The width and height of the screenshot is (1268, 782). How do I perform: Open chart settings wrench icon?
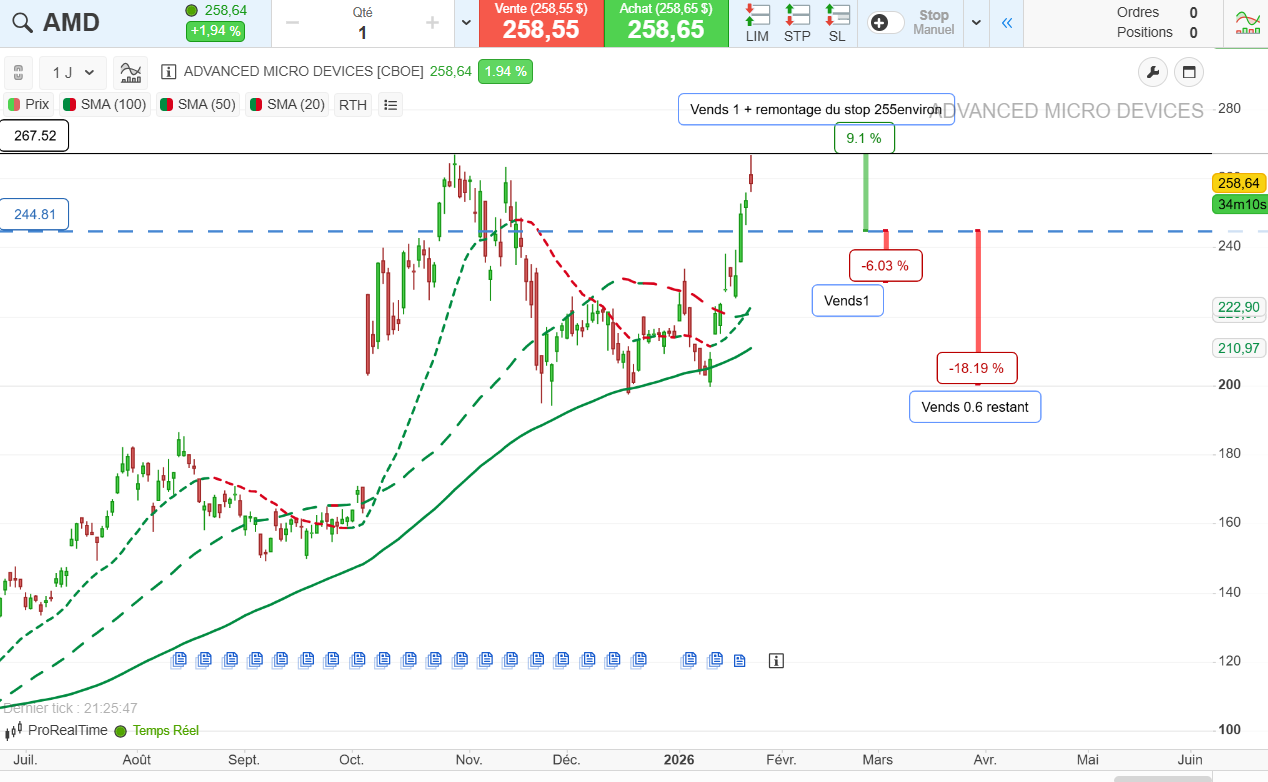1153,72
